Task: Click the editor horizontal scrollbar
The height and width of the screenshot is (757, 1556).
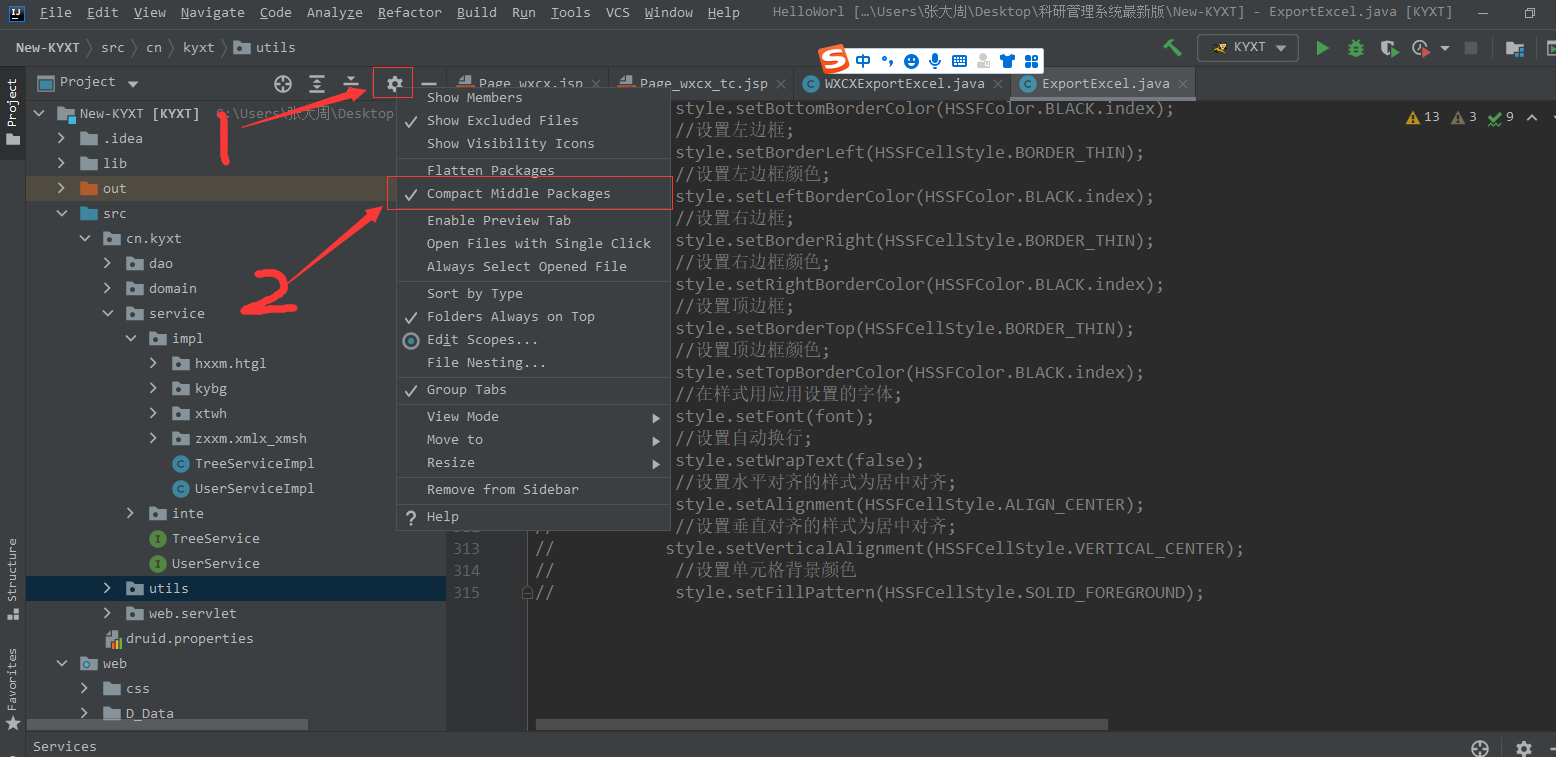Action: [821, 724]
